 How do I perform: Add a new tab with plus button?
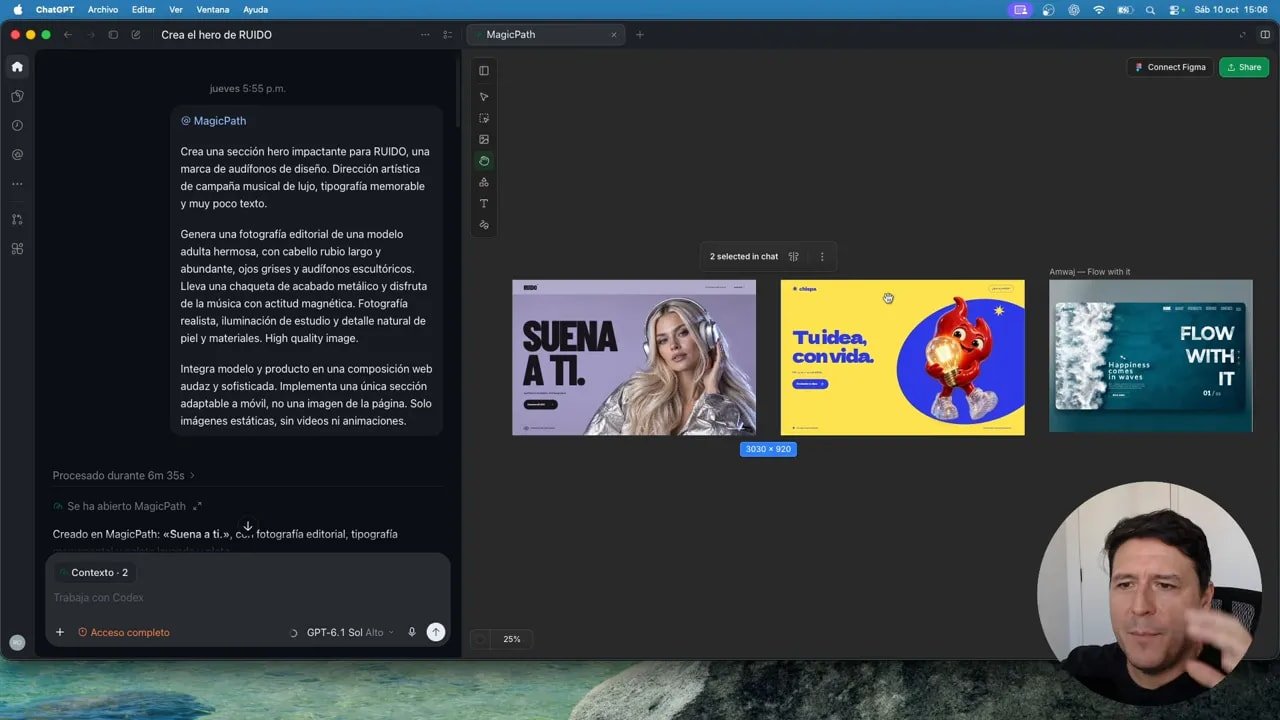pyautogui.click(x=640, y=35)
